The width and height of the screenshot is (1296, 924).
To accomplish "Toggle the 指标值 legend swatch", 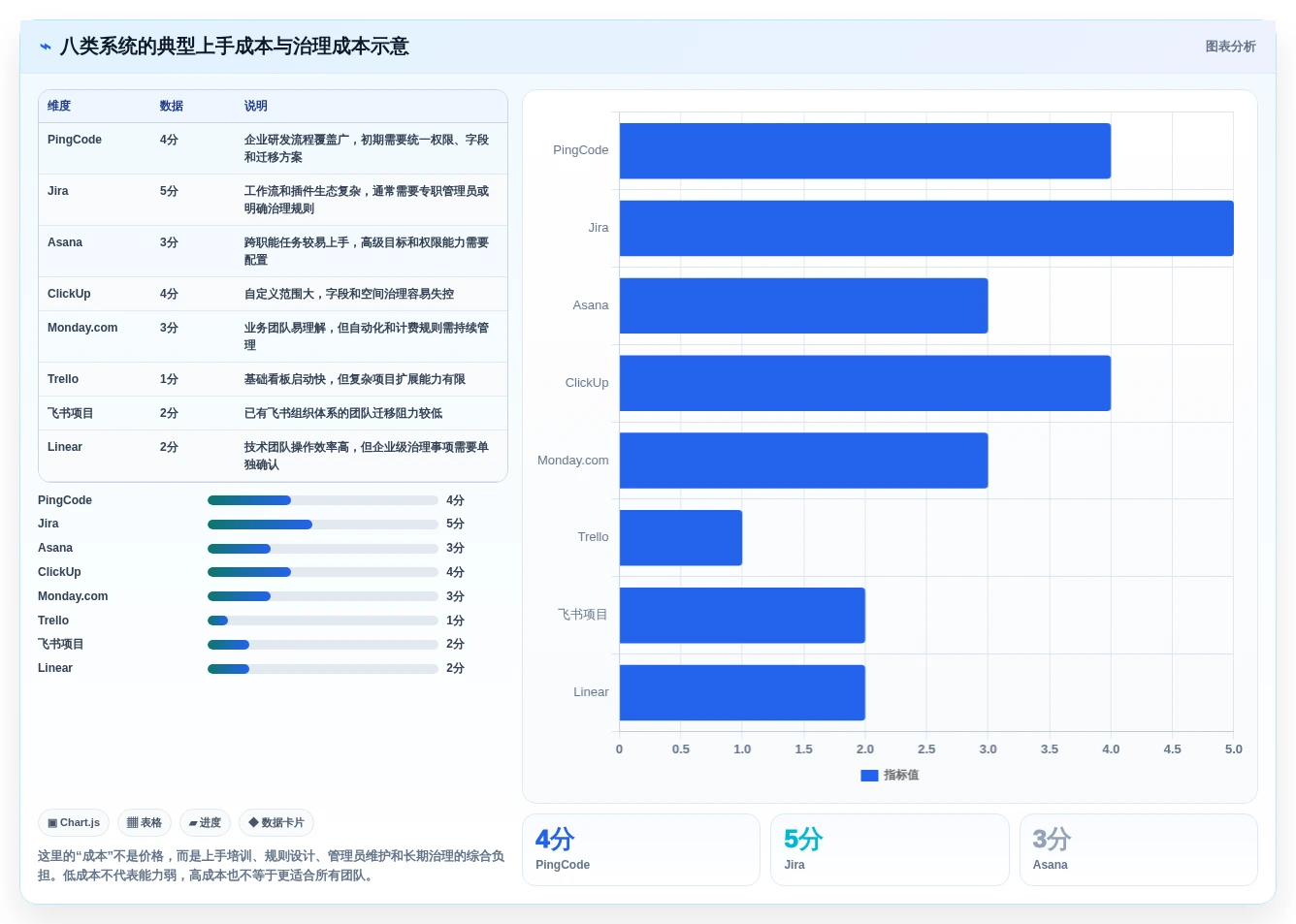I will tap(869, 776).
